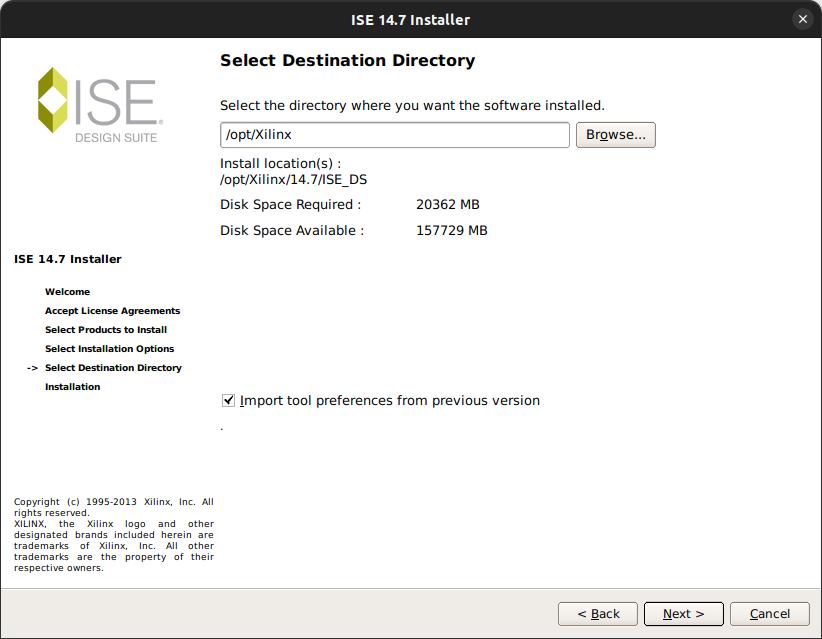Viewport: 822px width, 639px height.
Task: Click the 157729 MB available value
Action: pyautogui.click(x=451, y=231)
